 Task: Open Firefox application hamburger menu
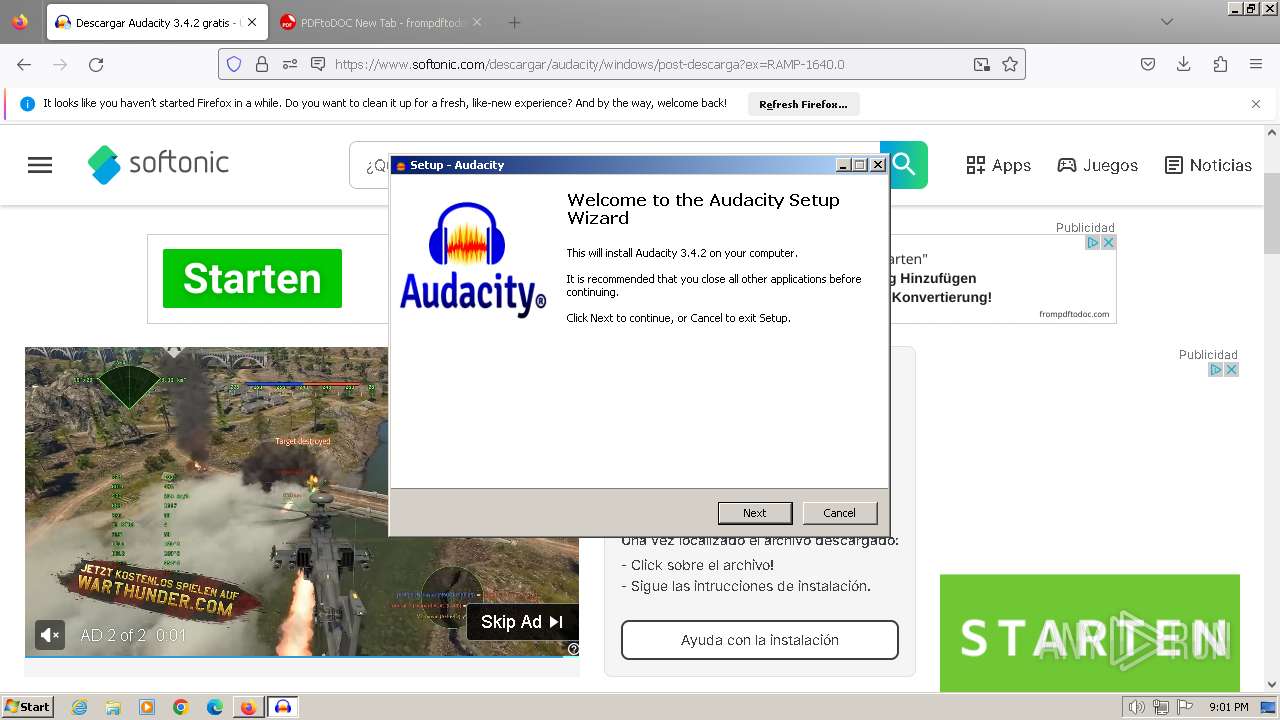pos(1256,64)
